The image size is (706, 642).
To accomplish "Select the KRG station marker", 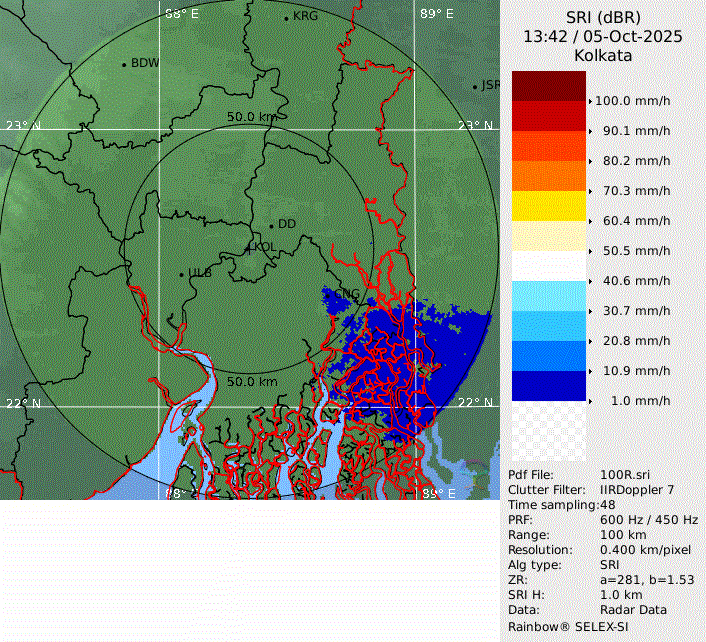I will [x=286, y=18].
